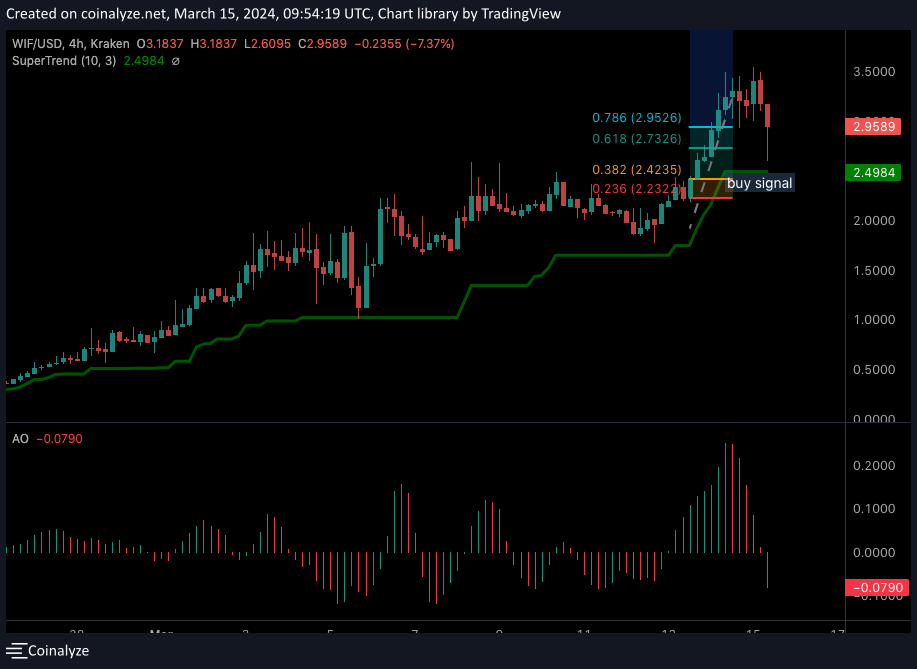Select the close price C2.9589
This screenshot has width=917, height=669.
322,44
